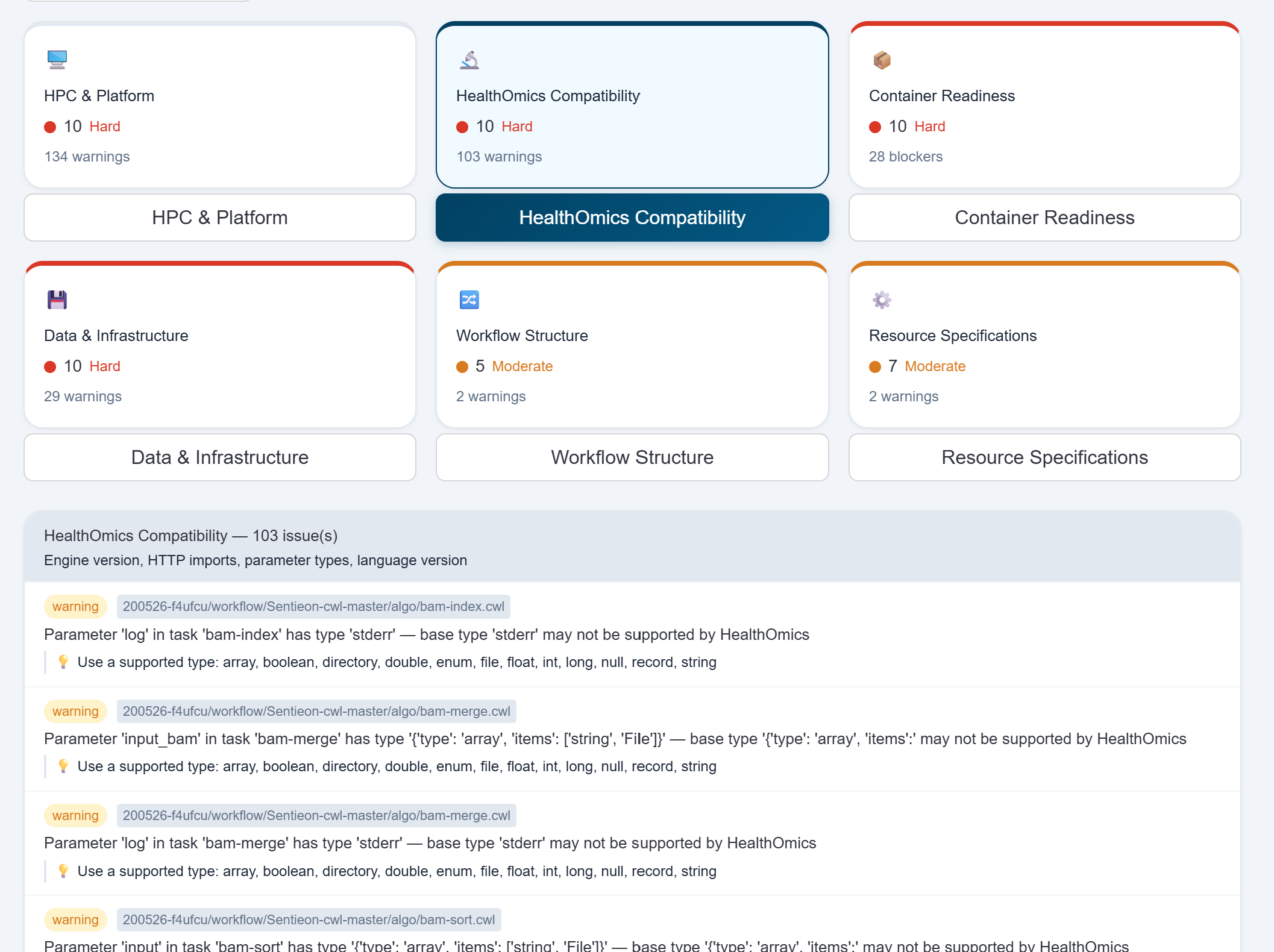Click message about 'log' in task 'bam-merge'
1274x952 pixels.
[430, 843]
